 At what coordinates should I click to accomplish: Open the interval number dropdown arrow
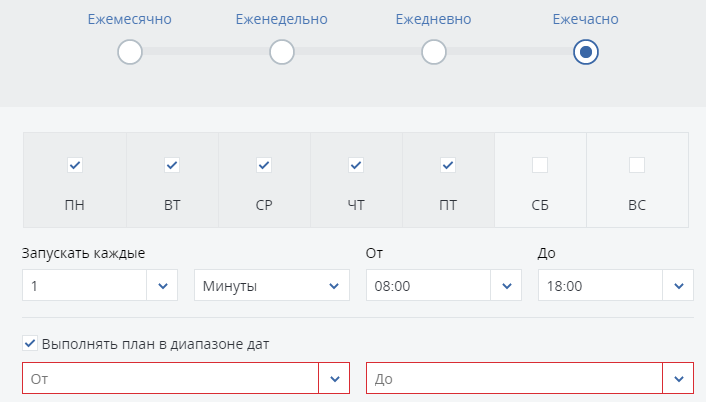(163, 286)
